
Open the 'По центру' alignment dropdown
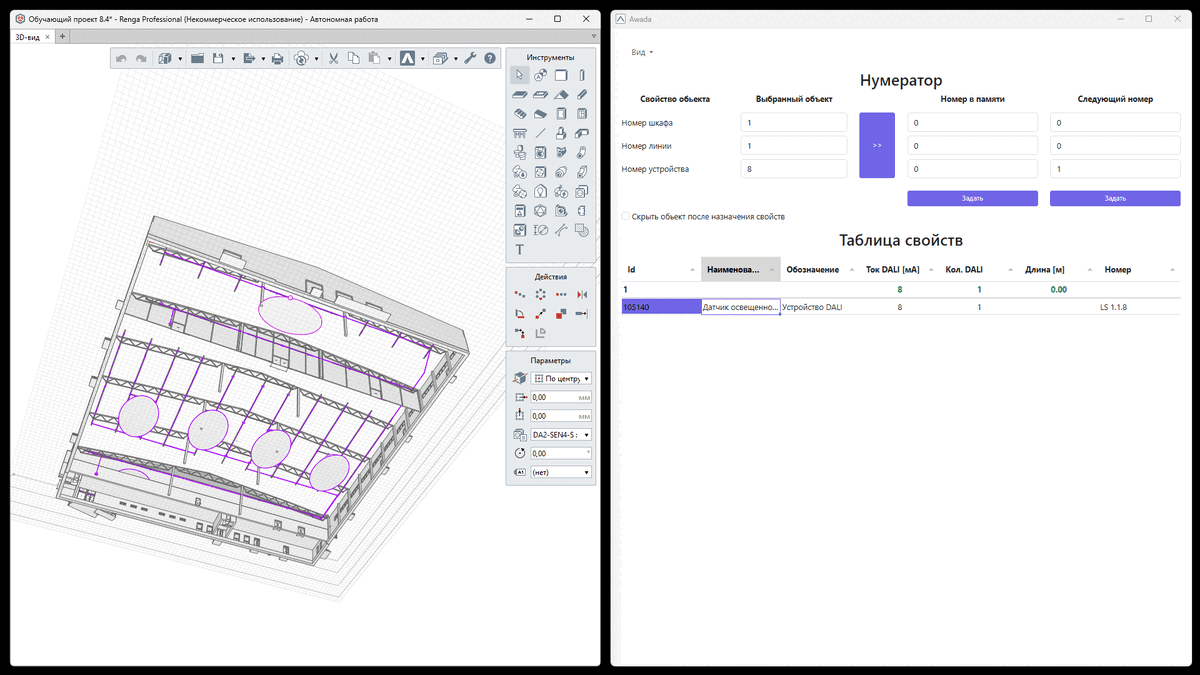pos(561,379)
